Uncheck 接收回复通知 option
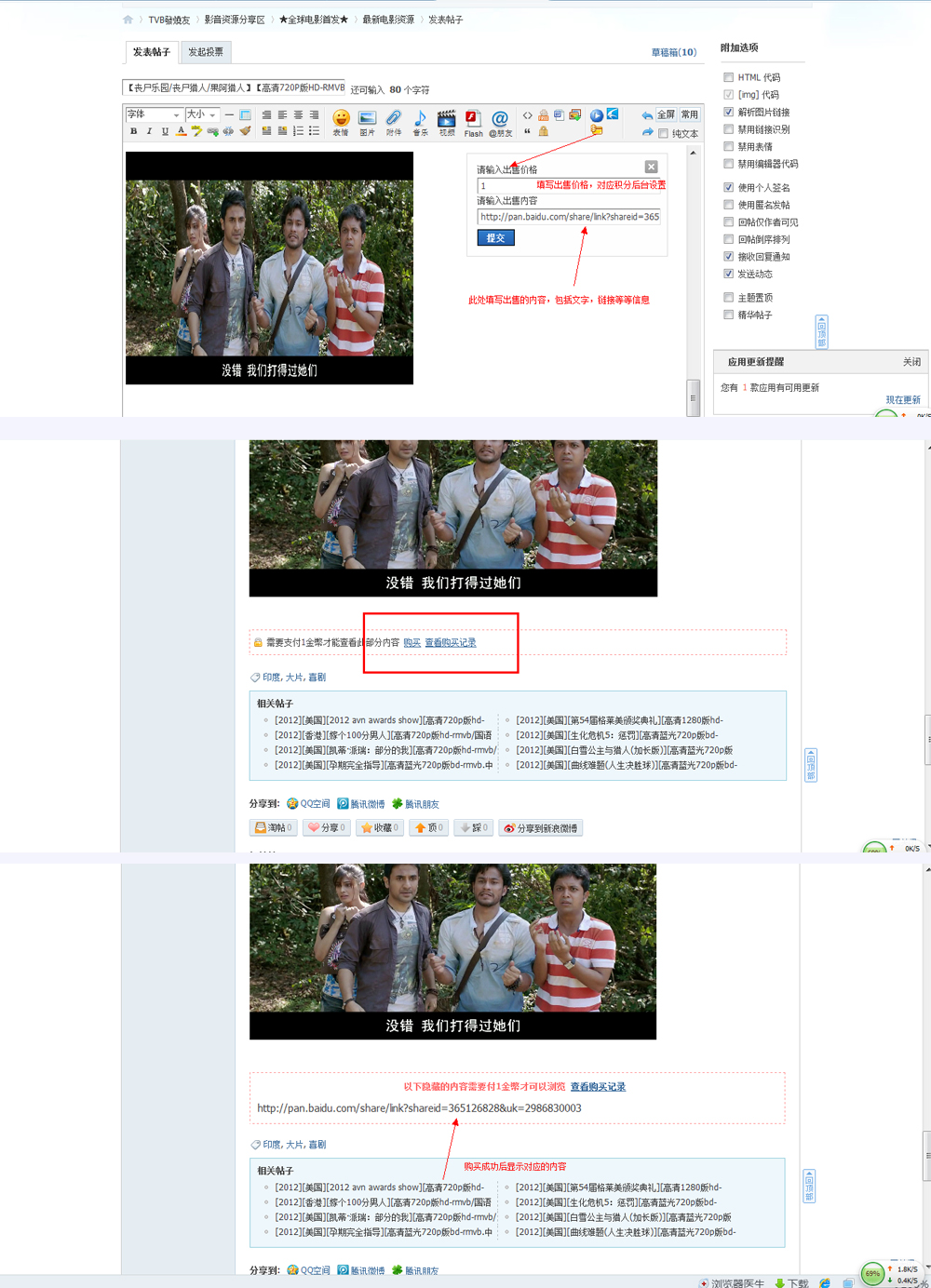The width and height of the screenshot is (931, 1288). pyautogui.click(x=729, y=257)
